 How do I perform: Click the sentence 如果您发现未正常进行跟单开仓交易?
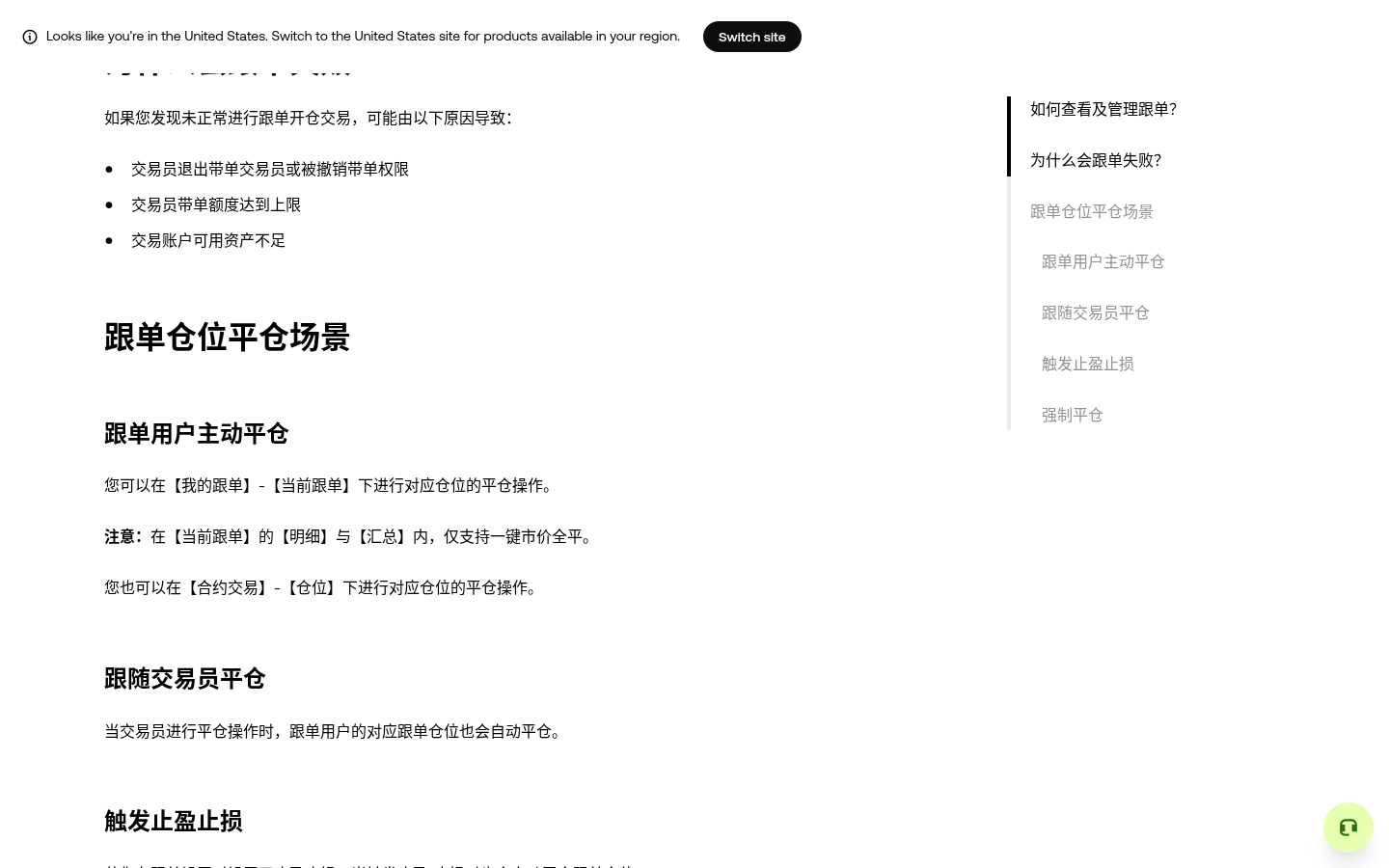(309, 118)
